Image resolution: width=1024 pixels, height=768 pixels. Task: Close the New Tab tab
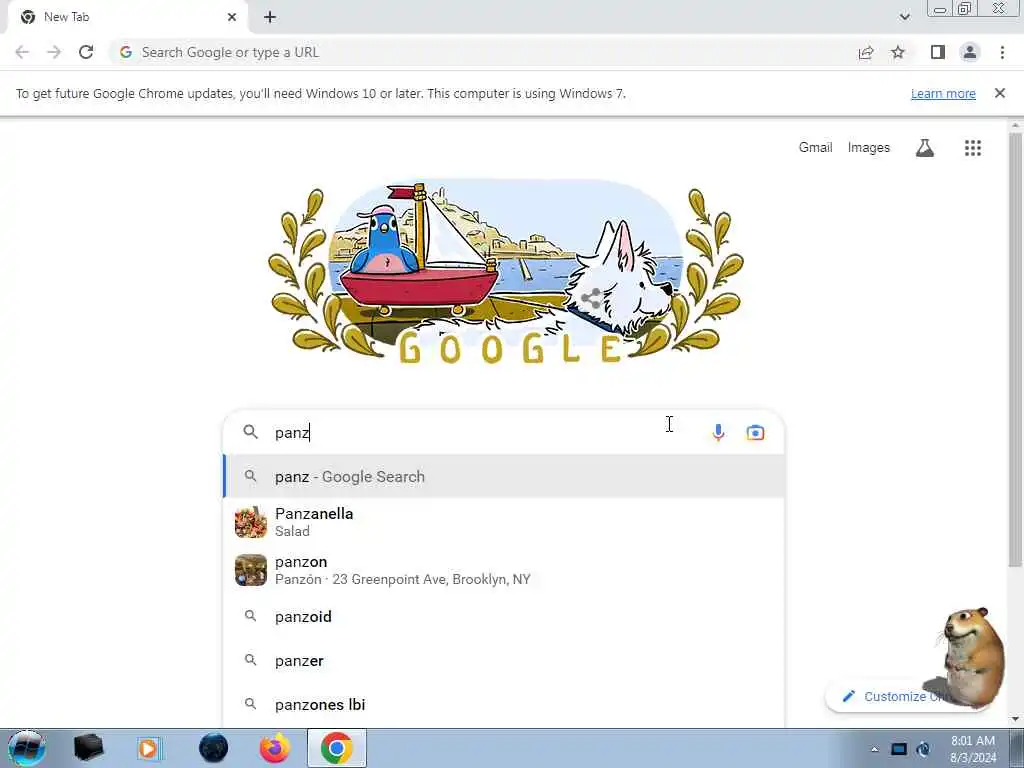point(232,17)
